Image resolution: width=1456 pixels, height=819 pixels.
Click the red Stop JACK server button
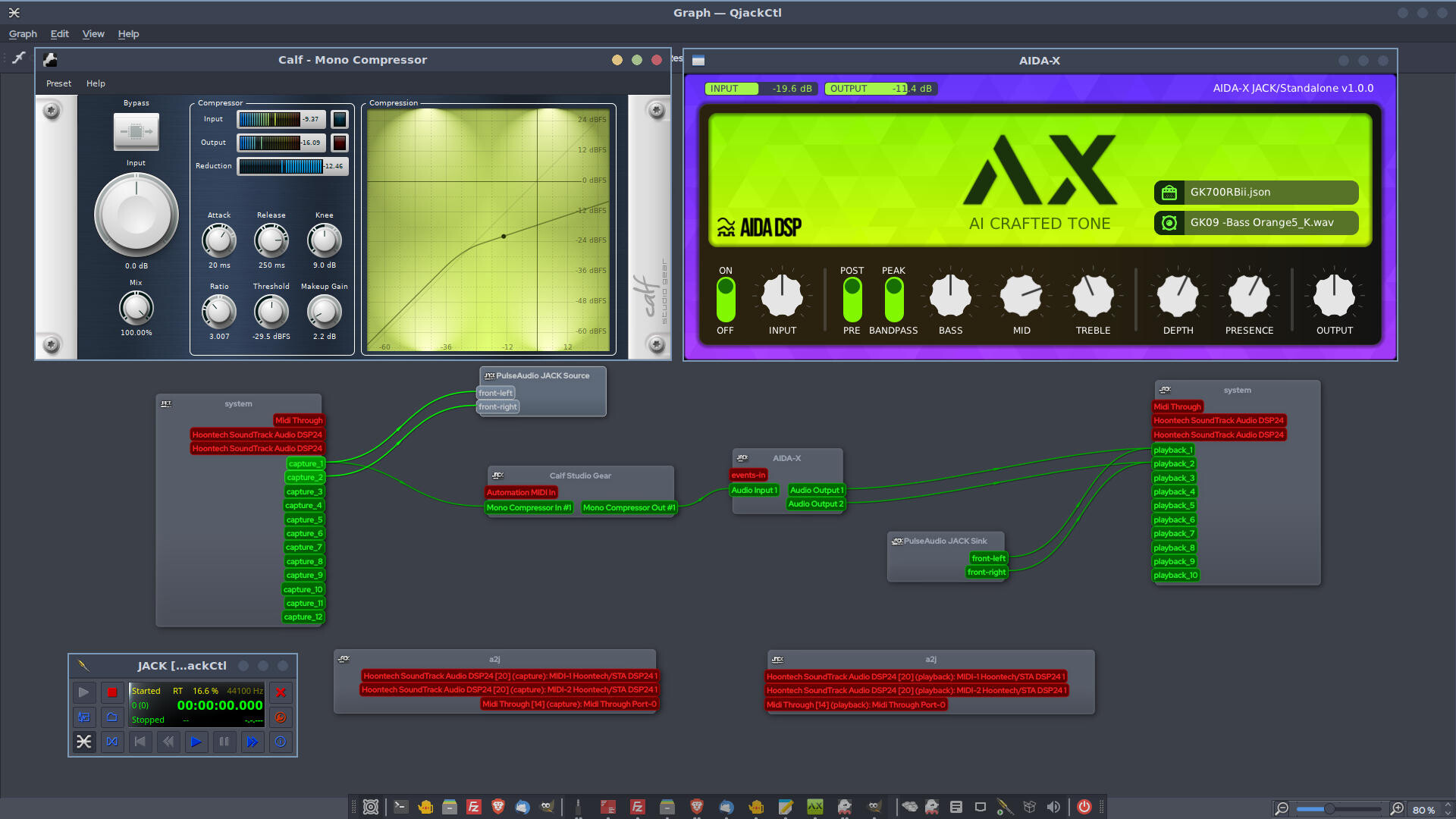tap(111, 692)
